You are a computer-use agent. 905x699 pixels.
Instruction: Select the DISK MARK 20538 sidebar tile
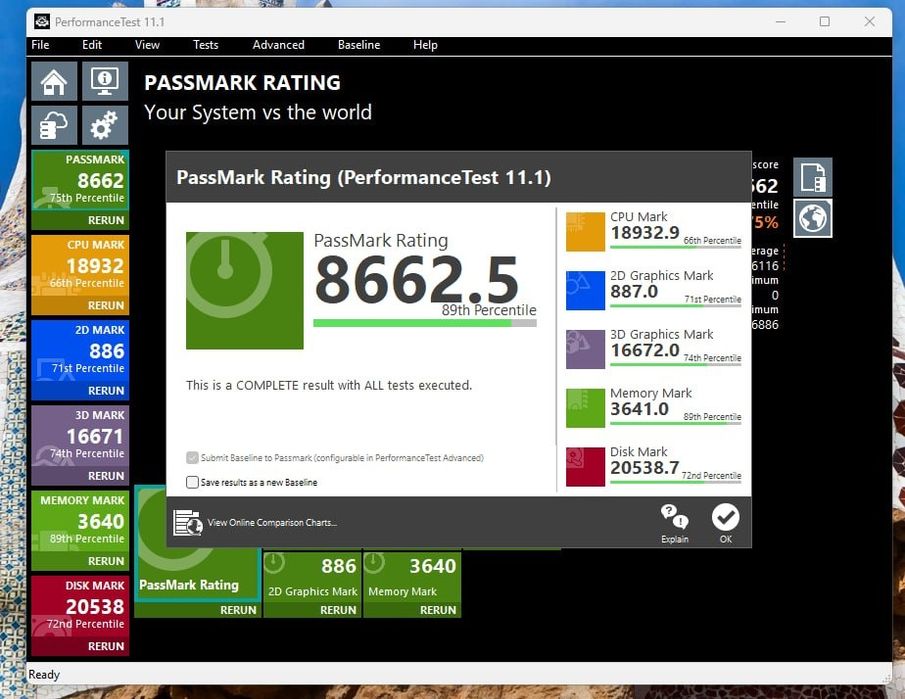[x=80, y=606]
